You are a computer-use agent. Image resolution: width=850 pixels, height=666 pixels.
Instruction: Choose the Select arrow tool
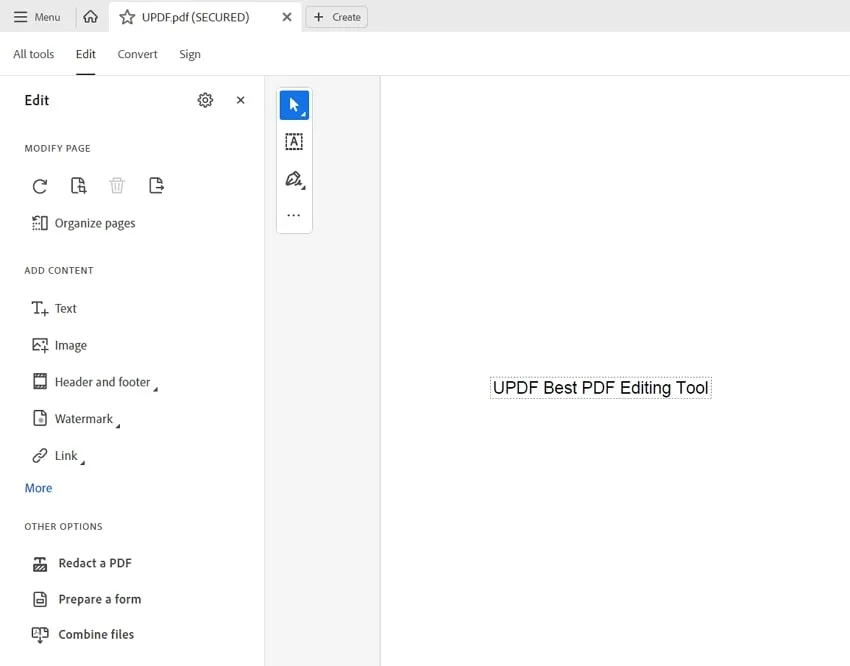[x=294, y=105]
